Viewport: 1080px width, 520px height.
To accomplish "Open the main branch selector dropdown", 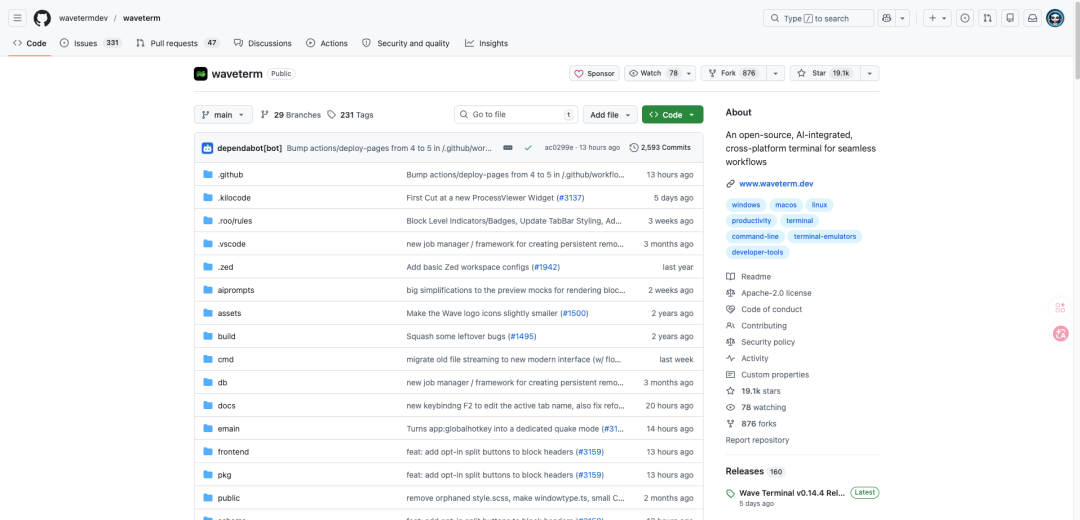I will pyautogui.click(x=223, y=115).
